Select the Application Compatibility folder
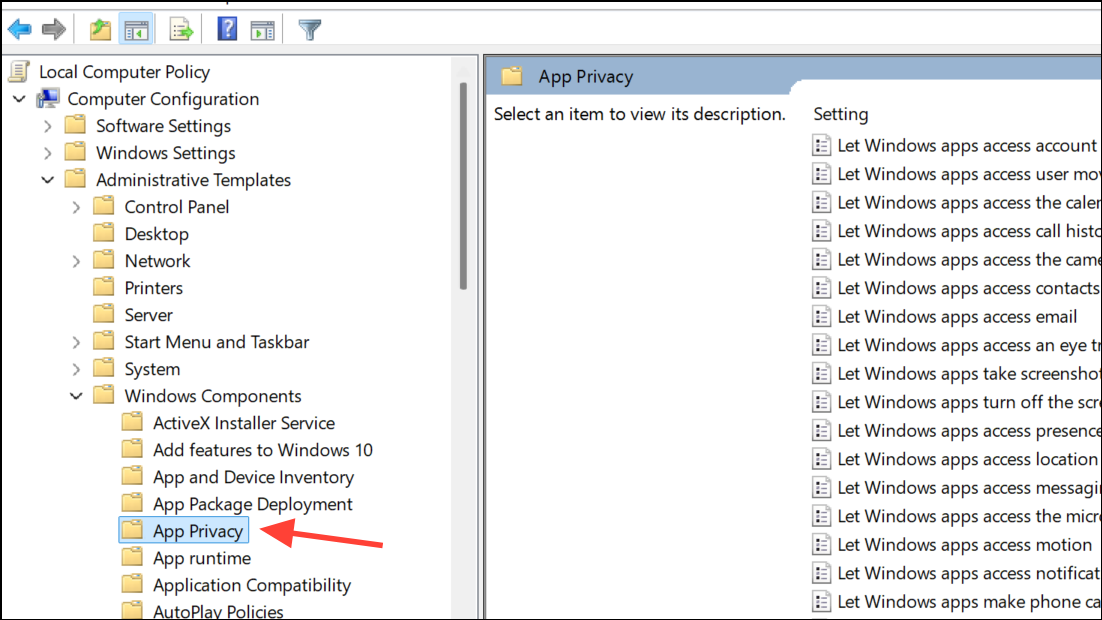The height and width of the screenshot is (620, 1102). point(251,585)
